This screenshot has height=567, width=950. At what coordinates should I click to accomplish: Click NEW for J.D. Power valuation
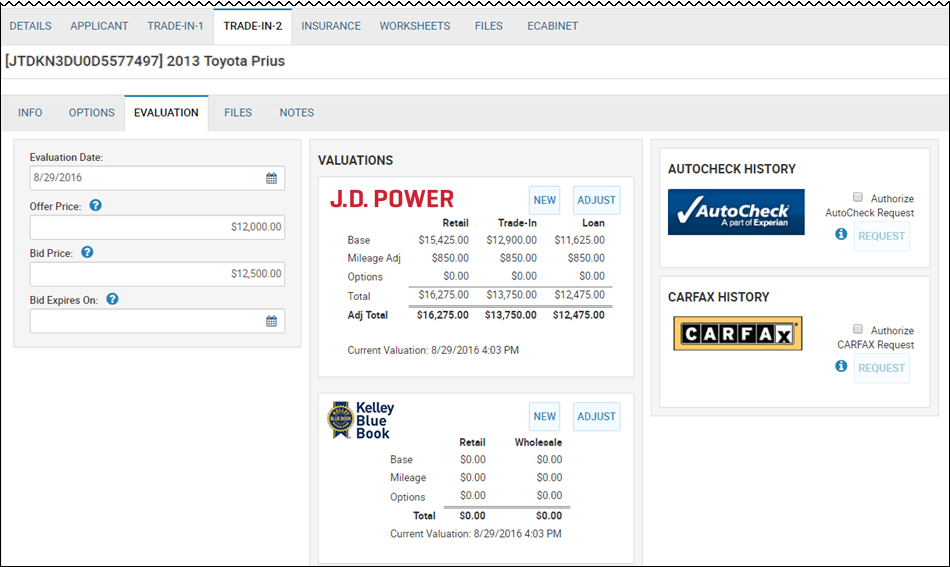545,200
